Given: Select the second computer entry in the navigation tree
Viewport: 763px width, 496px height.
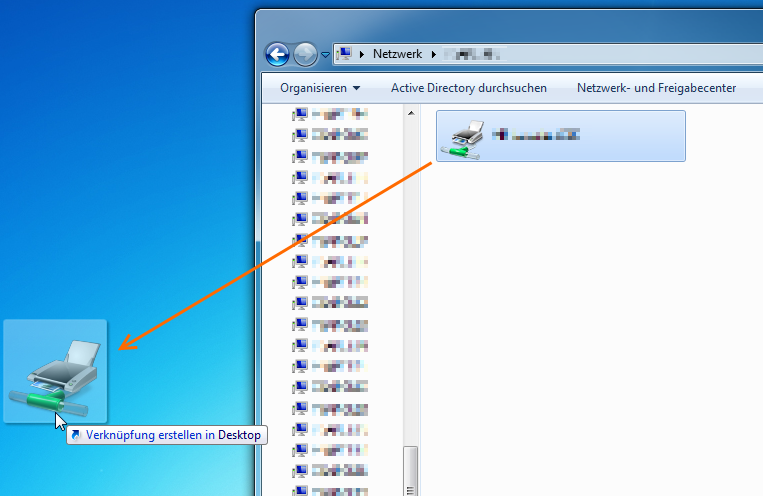Looking at the screenshot, I should point(300,135).
